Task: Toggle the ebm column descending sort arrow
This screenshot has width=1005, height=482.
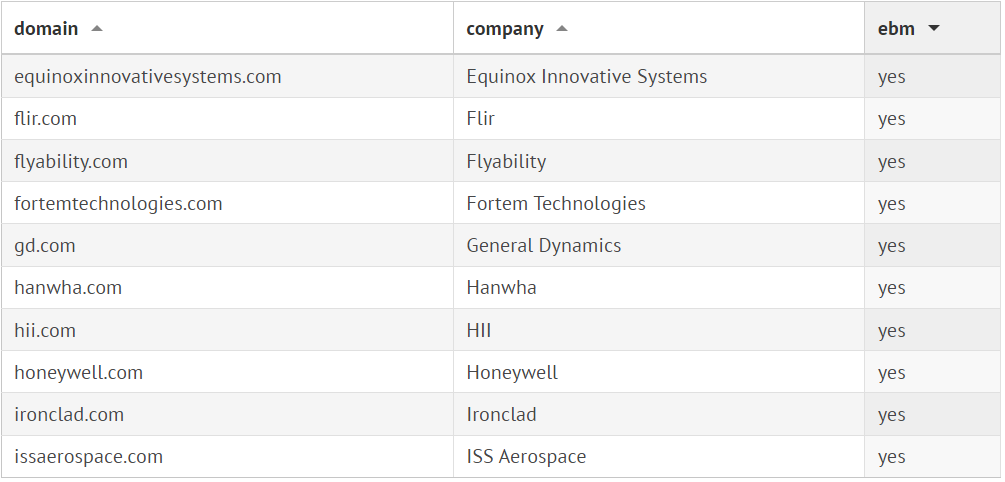Action: [x=934, y=29]
